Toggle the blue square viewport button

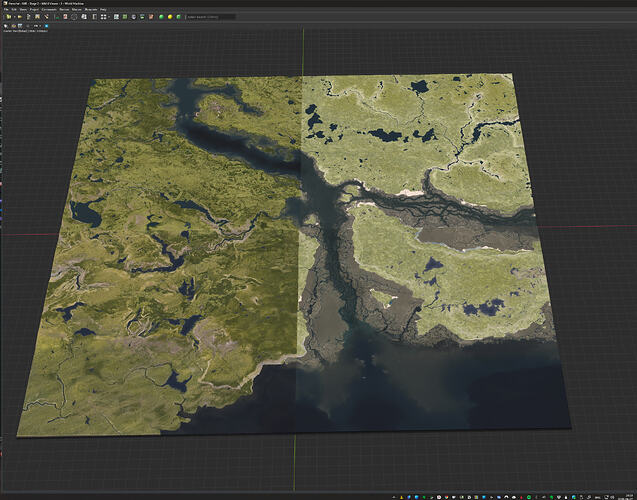pyautogui.click(x=46, y=26)
